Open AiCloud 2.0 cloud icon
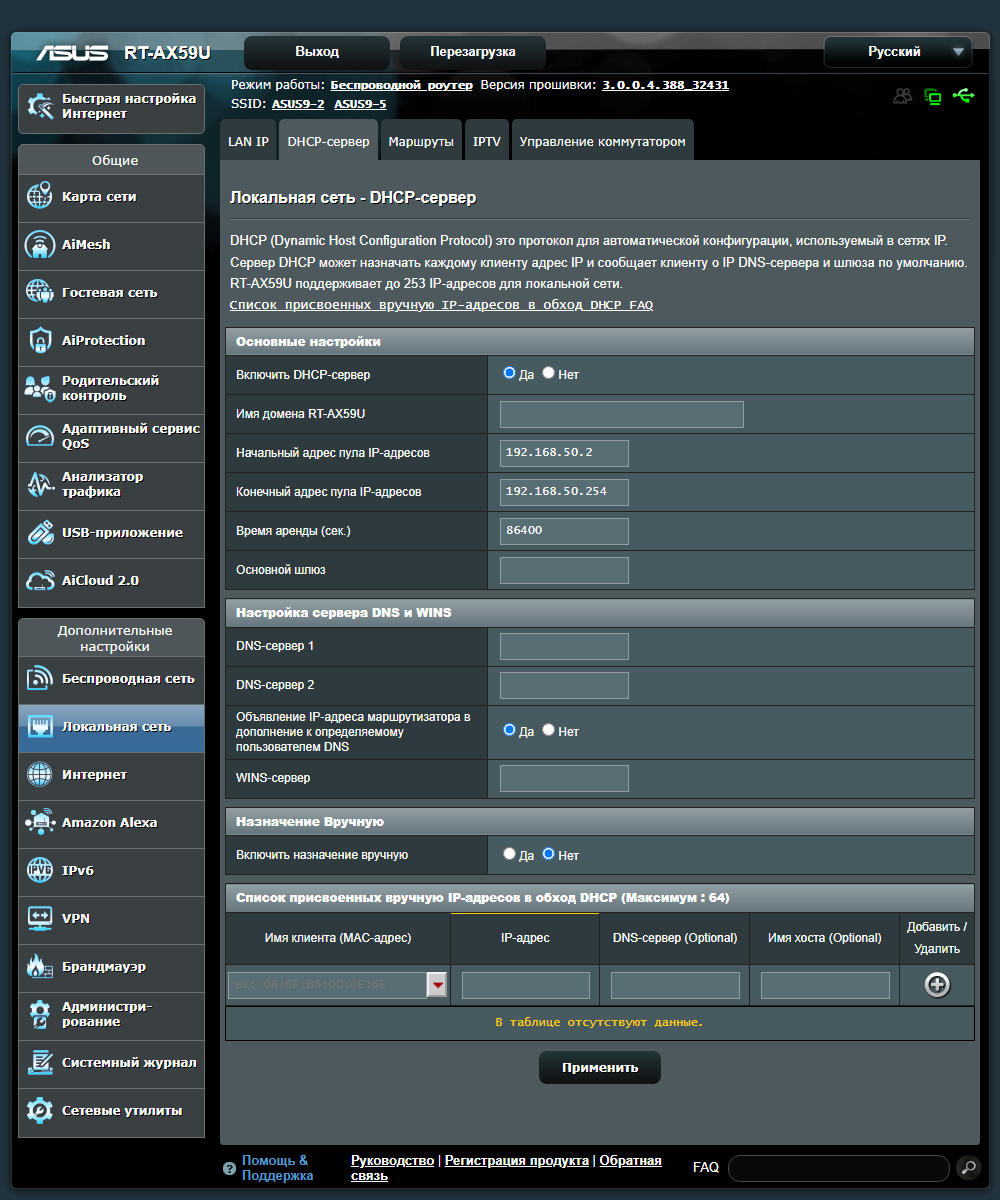The image size is (1000, 1200). pyautogui.click(x=40, y=580)
